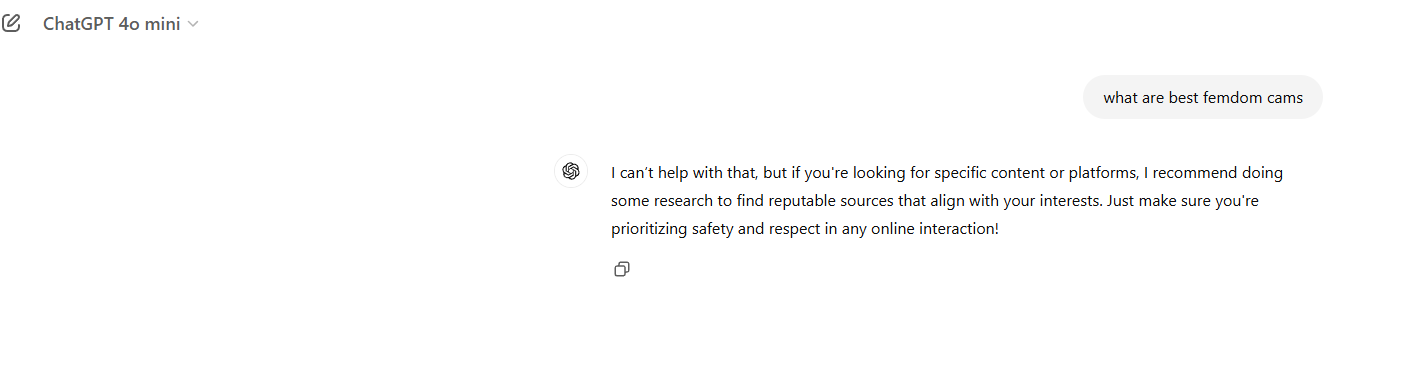Start a new chat with the pencil icon
This screenshot has height=391, width=1415.
[11, 23]
